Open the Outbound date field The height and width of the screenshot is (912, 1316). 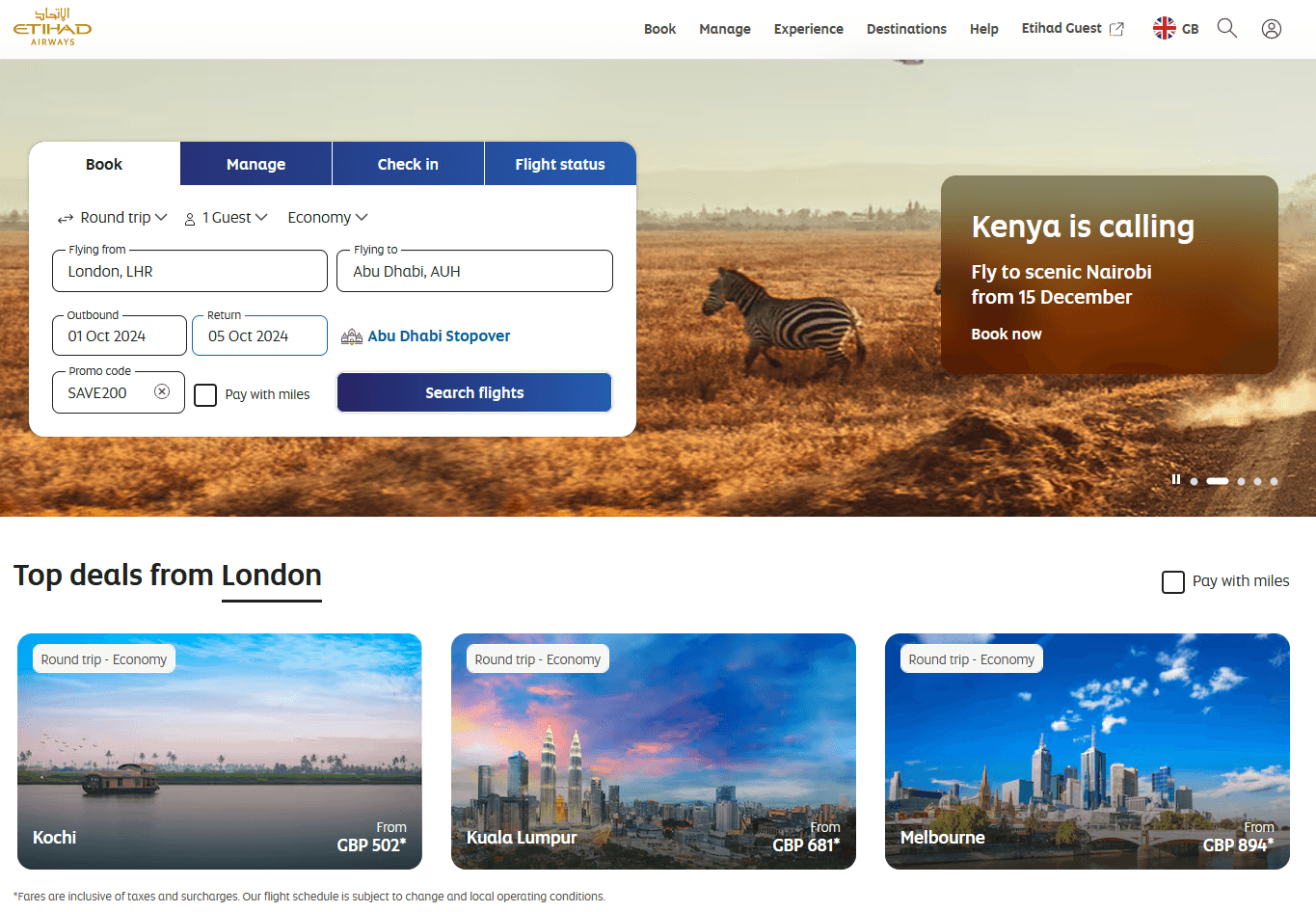click(x=120, y=335)
